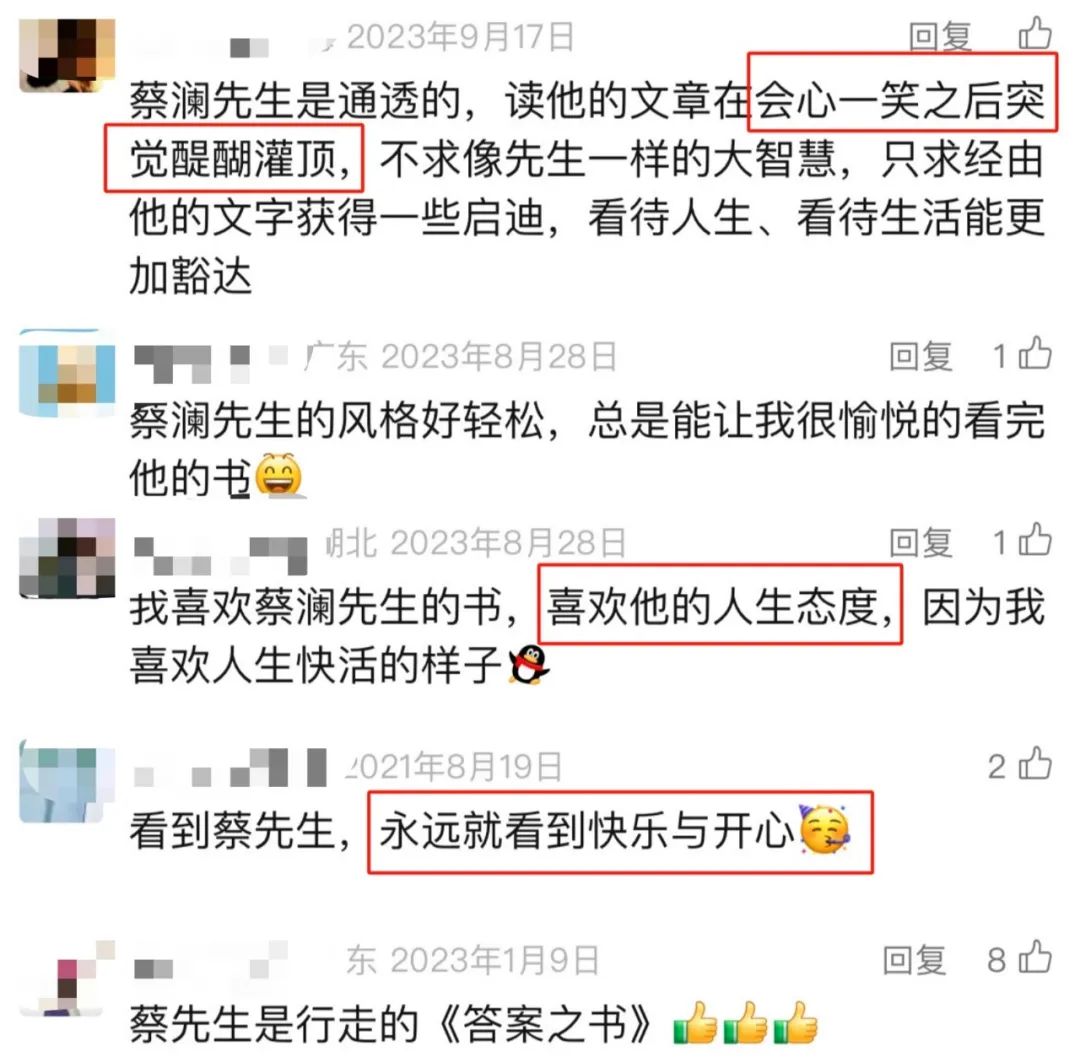Select the highlighted text 永远就看到快乐与开心

pyautogui.click(x=588, y=830)
